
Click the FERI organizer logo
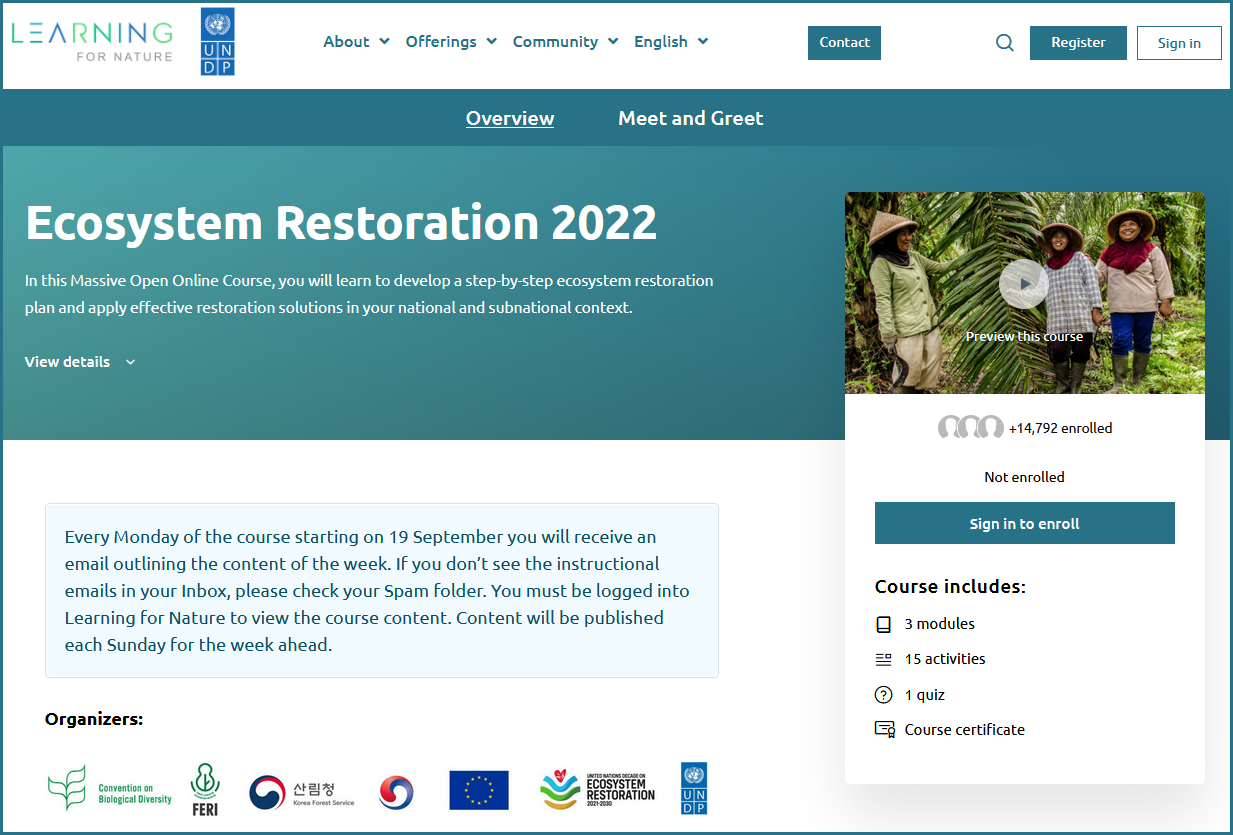pyautogui.click(x=205, y=789)
